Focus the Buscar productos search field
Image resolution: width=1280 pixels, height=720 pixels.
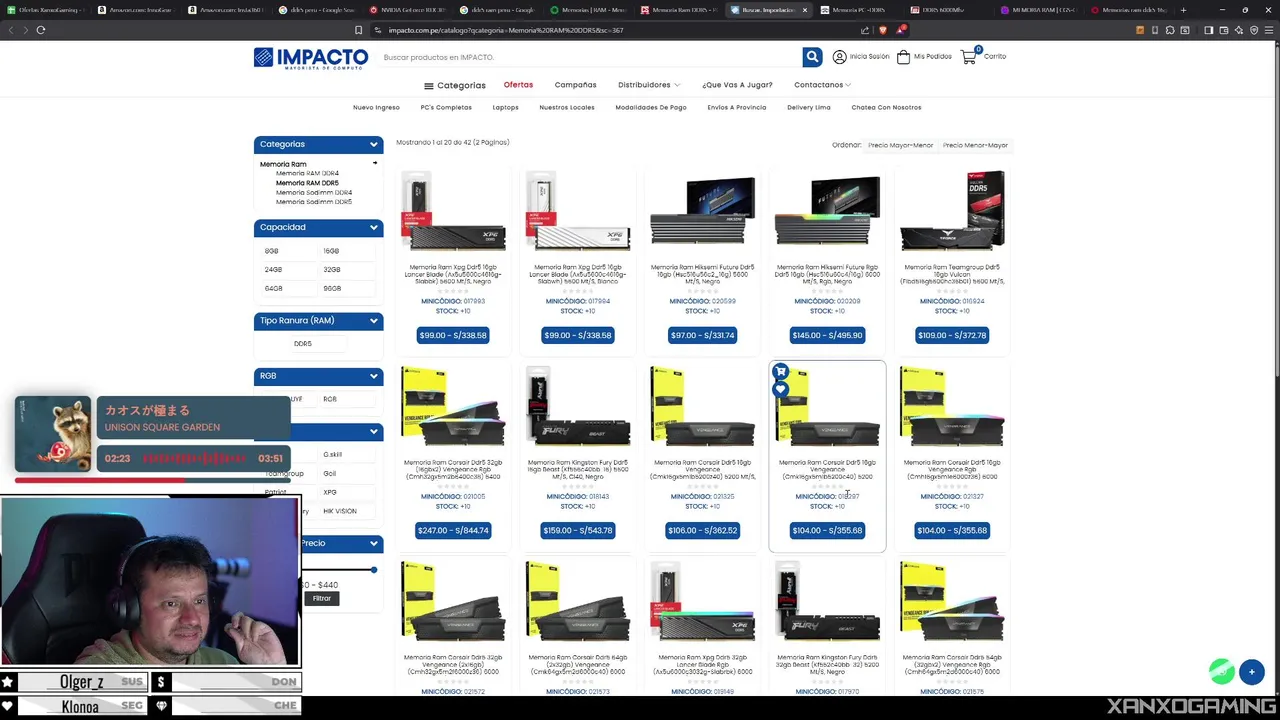[590, 57]
